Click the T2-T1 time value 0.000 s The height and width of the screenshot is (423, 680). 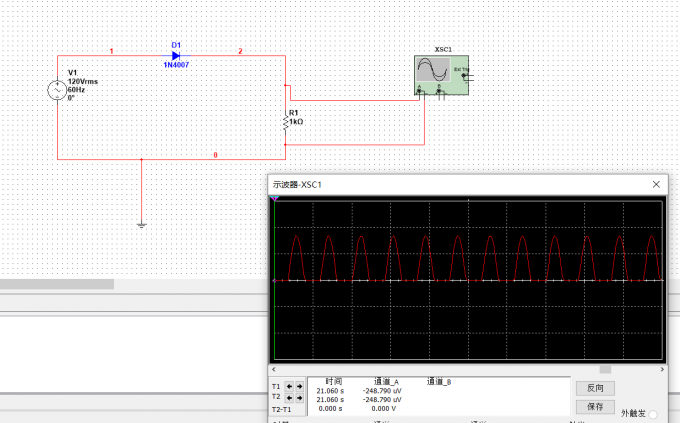click(330, 408)
